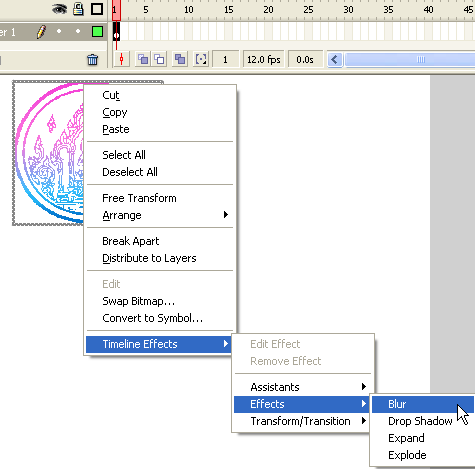Toggle the Onion Skin button
The width and height of the screenshot is (475, 469).
143,59
